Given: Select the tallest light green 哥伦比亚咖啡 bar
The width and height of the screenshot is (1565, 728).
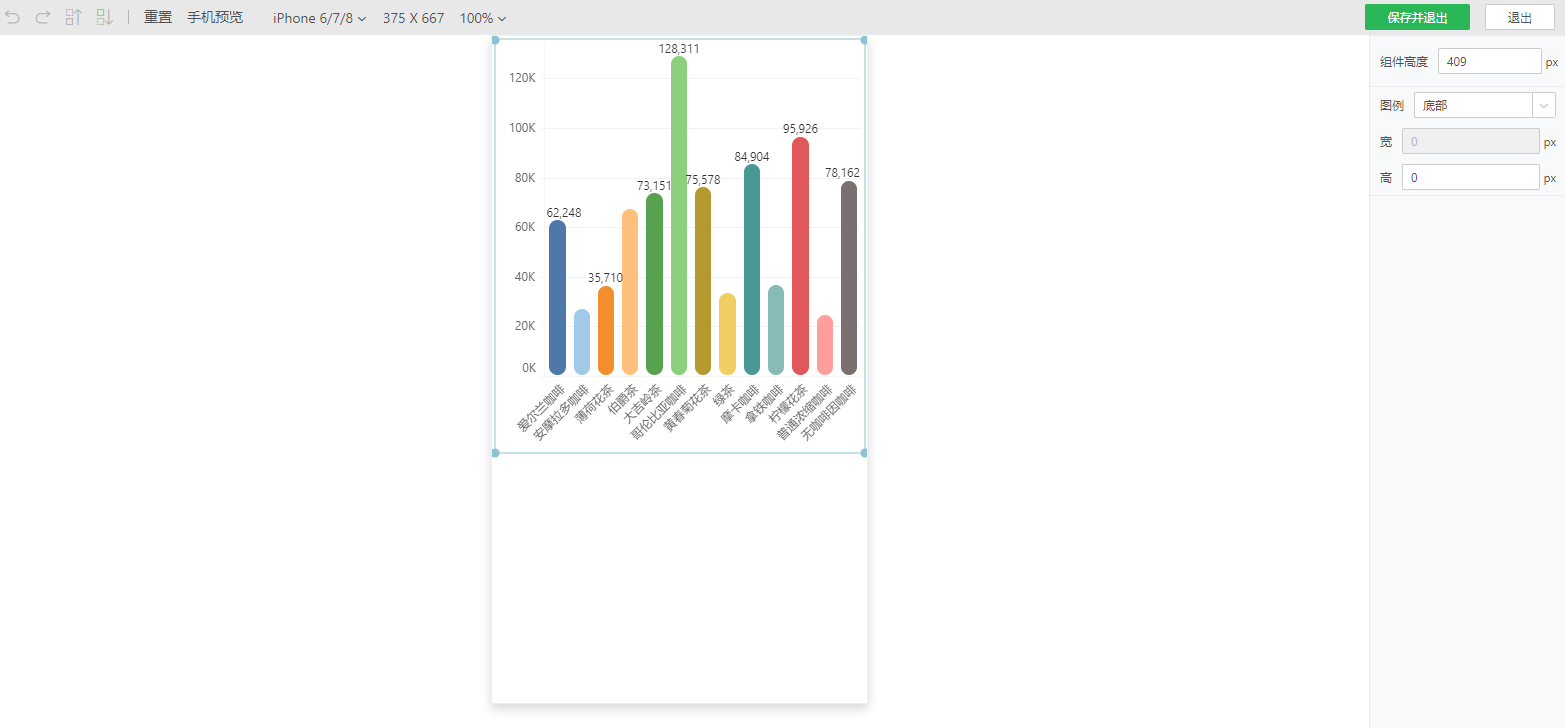Looking at the screenshot, I should pyautogui.click(x=679, y=216).
